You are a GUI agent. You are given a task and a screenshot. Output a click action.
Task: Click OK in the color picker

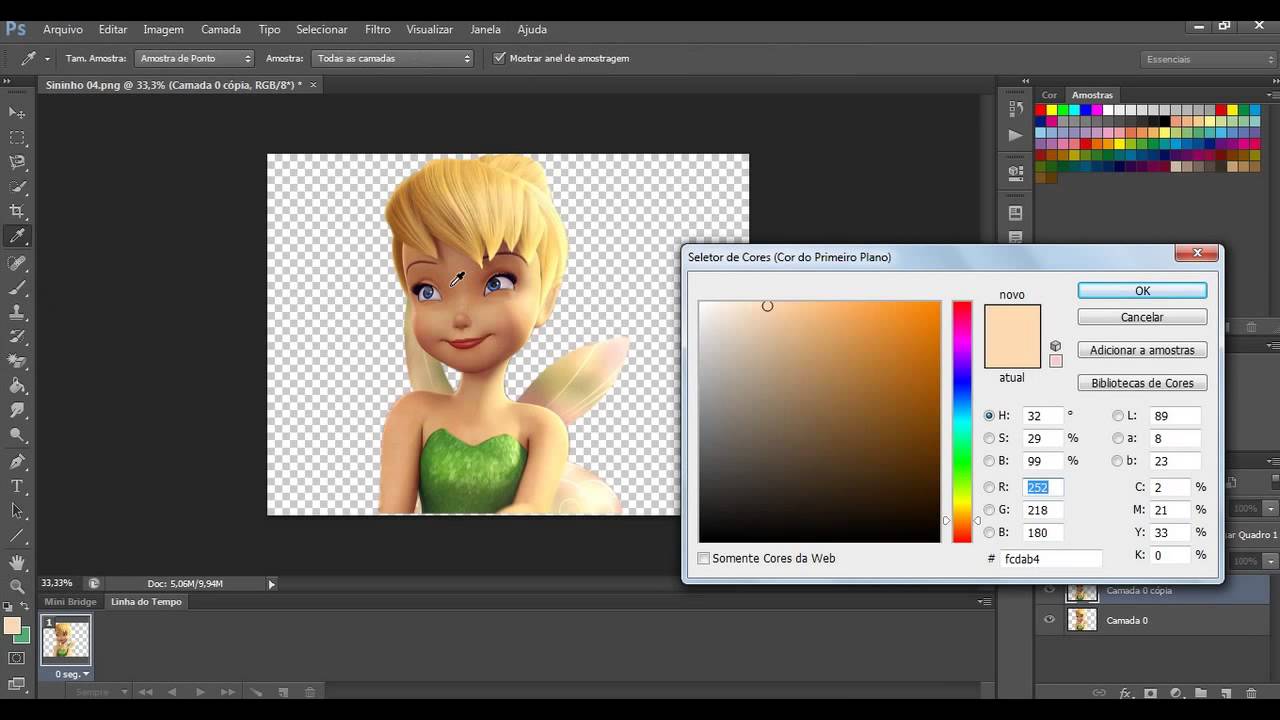point(1142,291)
